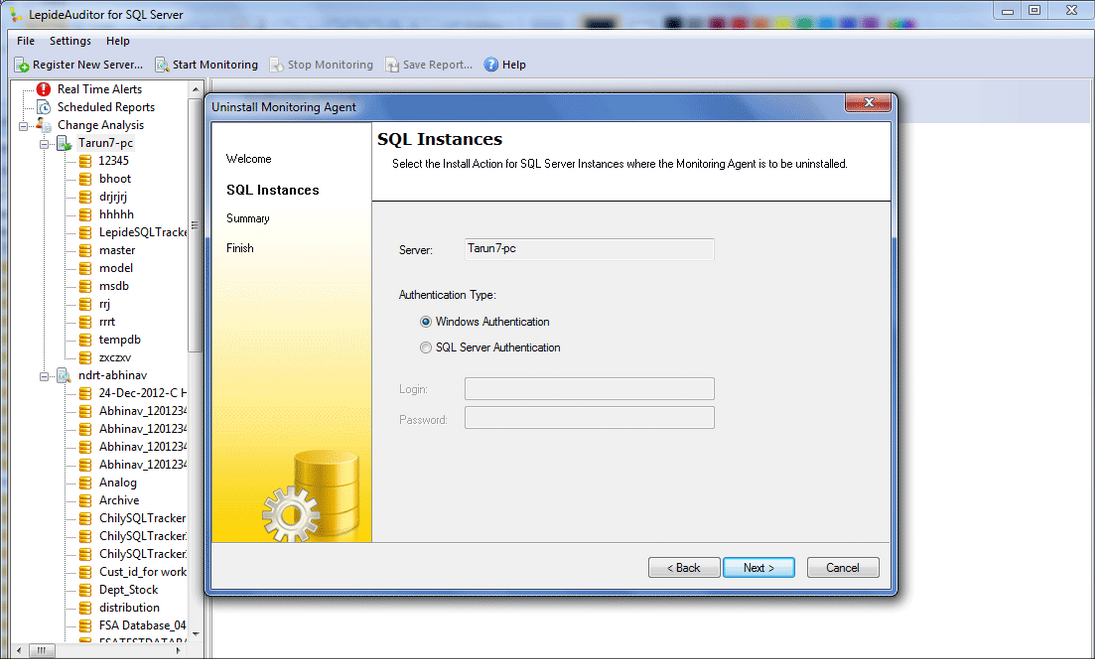Open the Settings menu

[70, 41]
